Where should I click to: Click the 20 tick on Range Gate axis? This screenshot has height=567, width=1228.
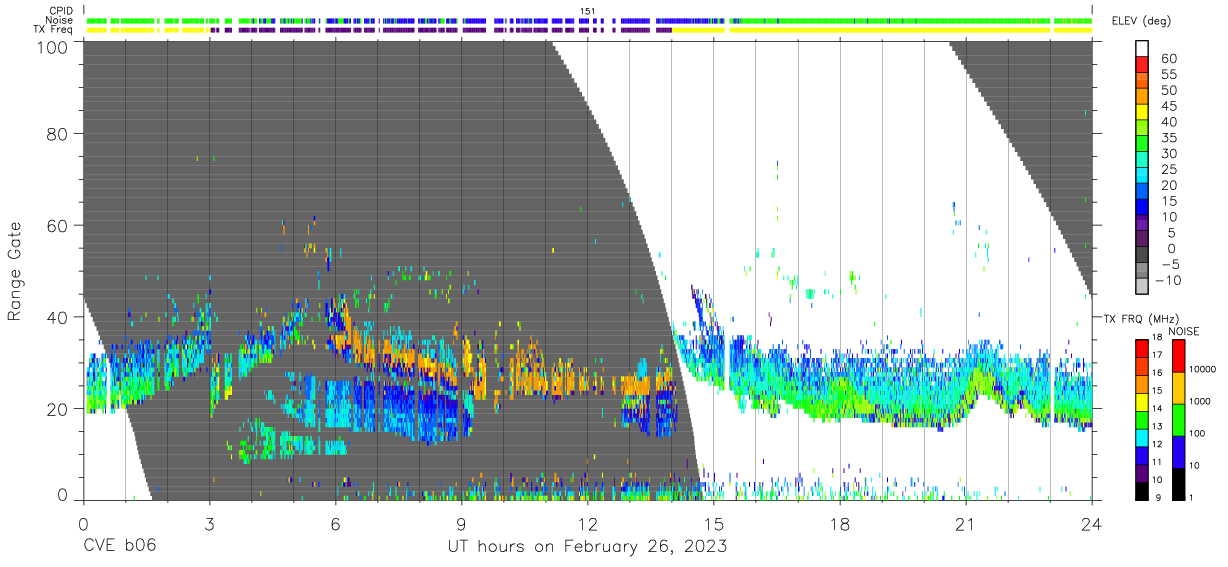point(59,408)
